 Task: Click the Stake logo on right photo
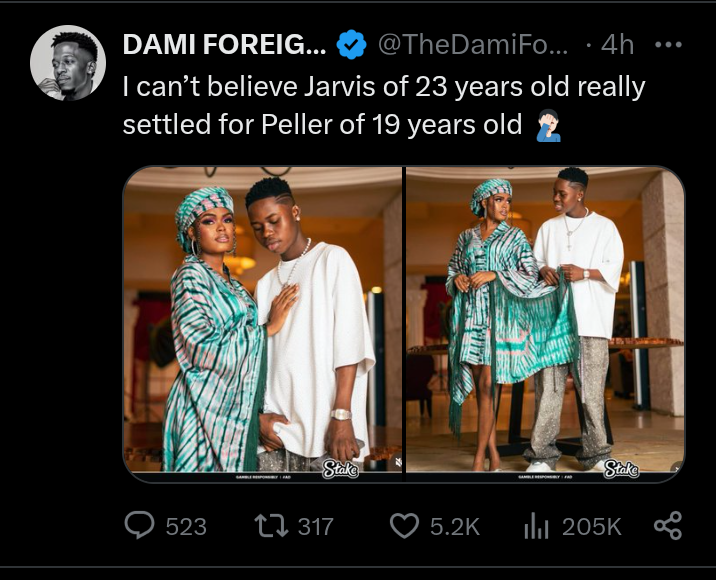(621, 468)
